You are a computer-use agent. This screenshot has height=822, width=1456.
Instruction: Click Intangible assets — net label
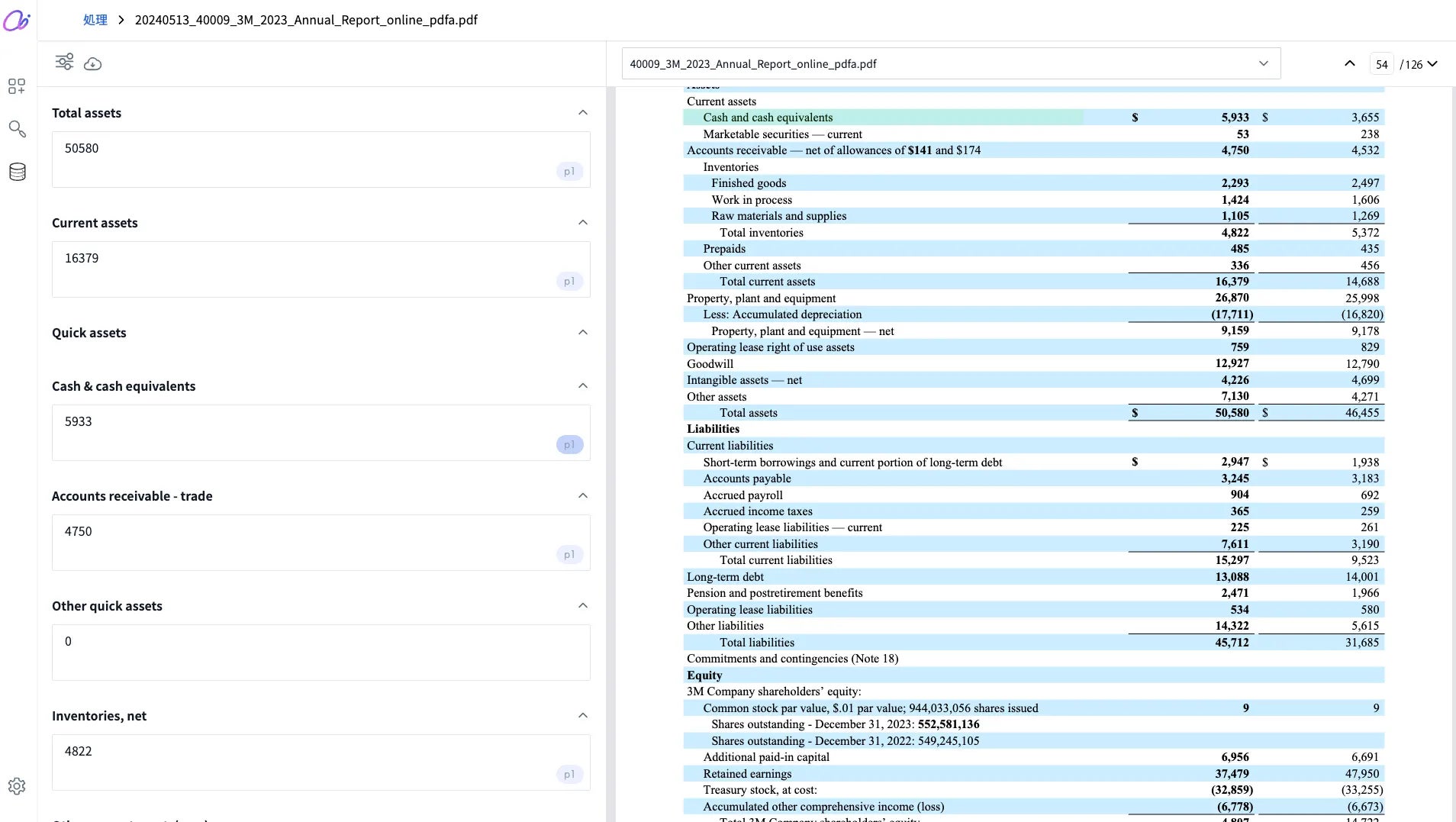(x=744, y=380)
